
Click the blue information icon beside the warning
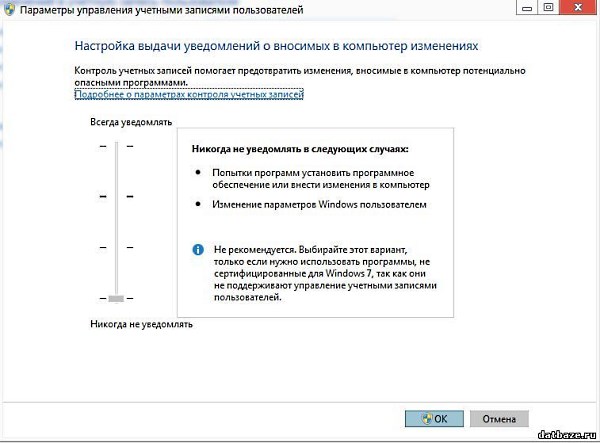pos(197,246)
